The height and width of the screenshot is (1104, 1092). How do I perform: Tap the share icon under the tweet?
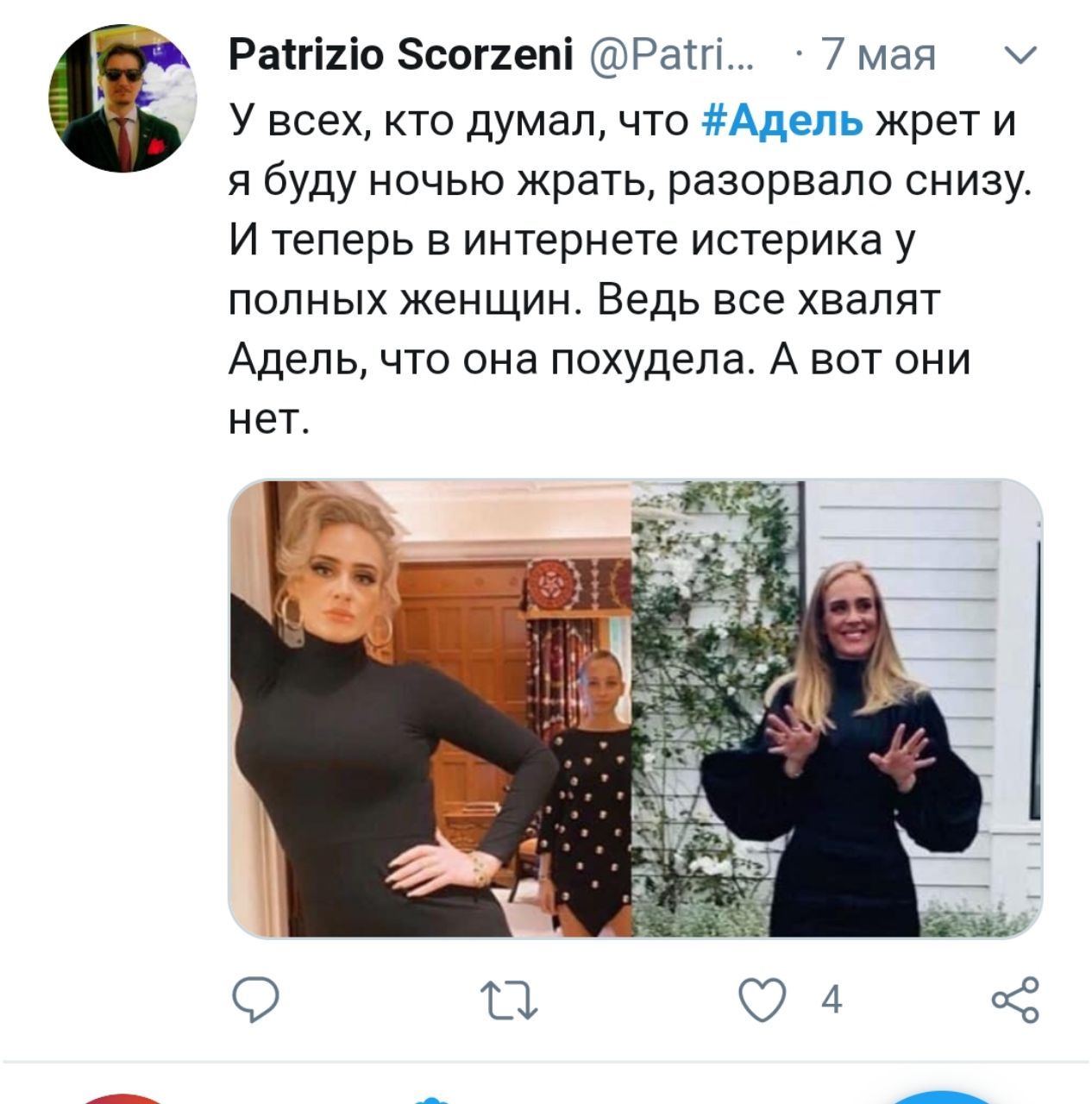[1015, 1000]
